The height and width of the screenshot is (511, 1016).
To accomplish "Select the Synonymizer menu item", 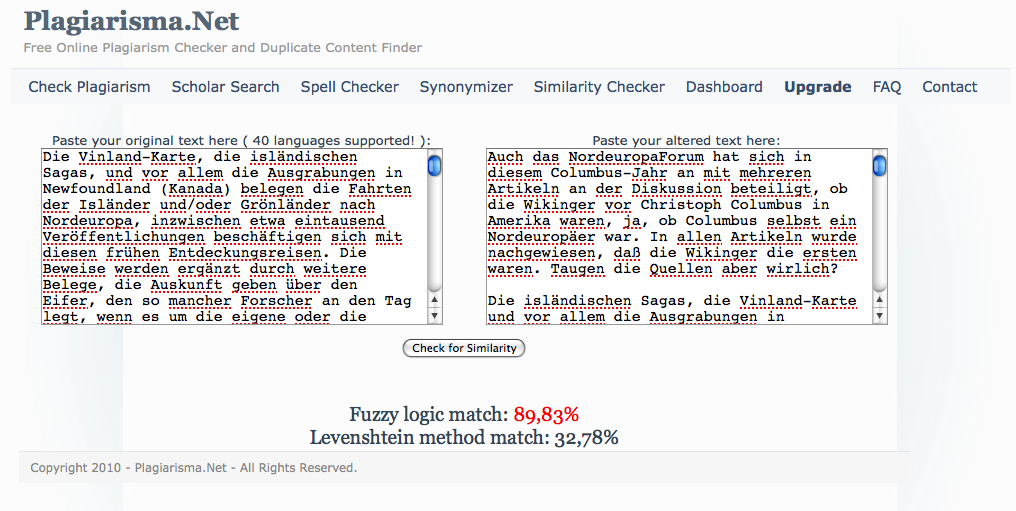I will click(x=467, y=87).
